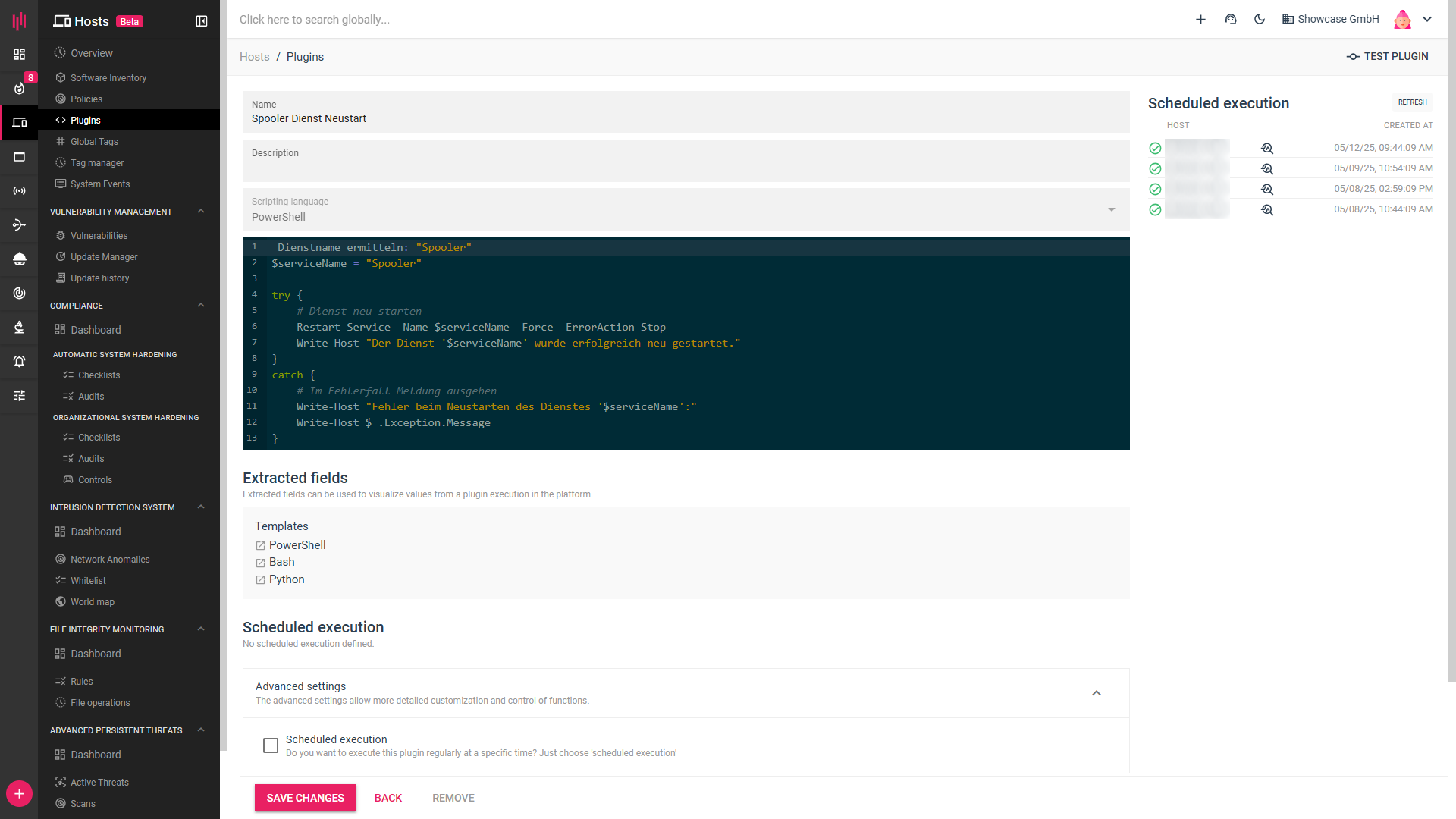Collapse sidebar using panel toggle icon
The width and height of the screenshot is (1456, 819).
click(x=202, y=21)
